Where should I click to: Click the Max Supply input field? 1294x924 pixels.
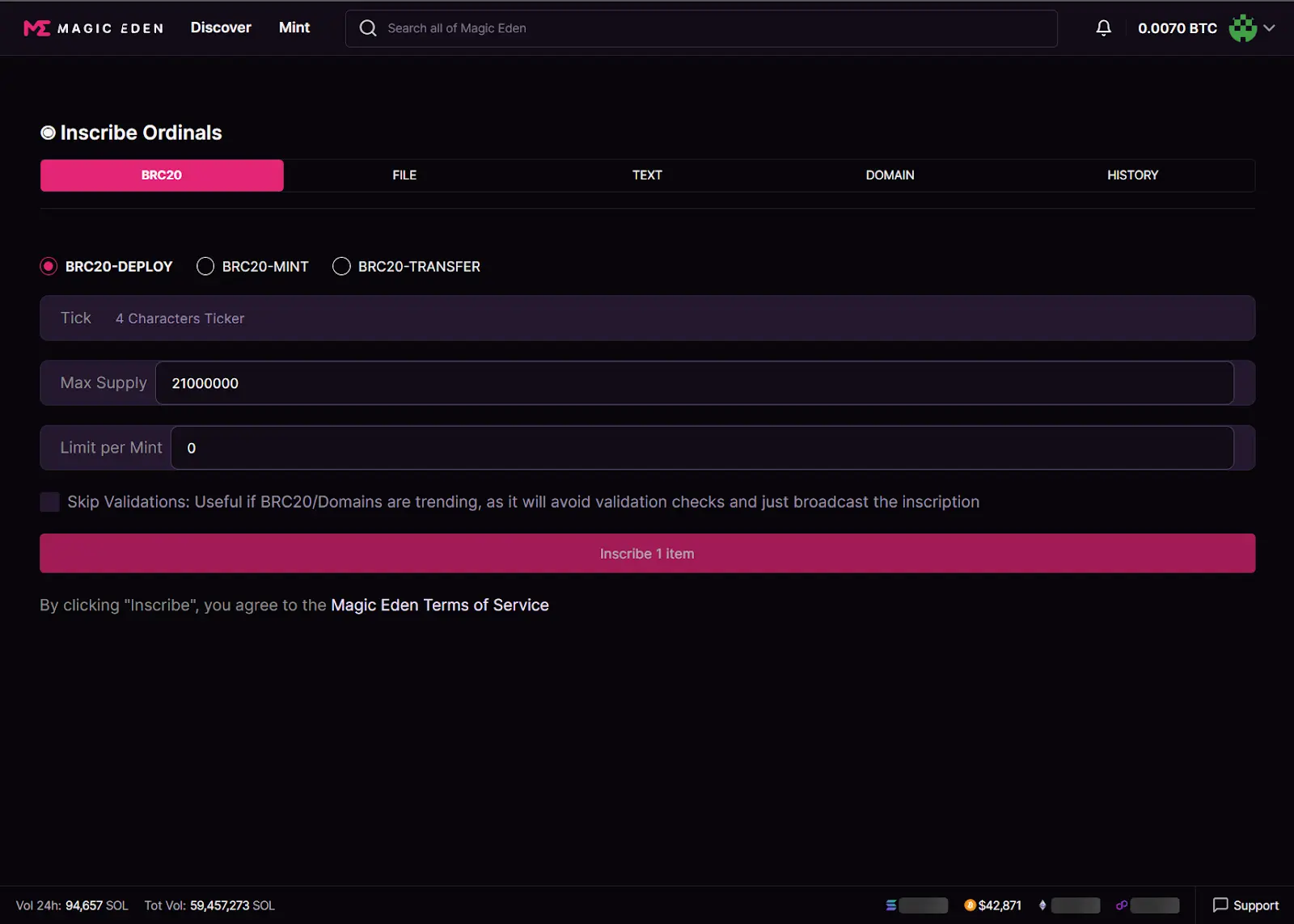pos(694,383)
